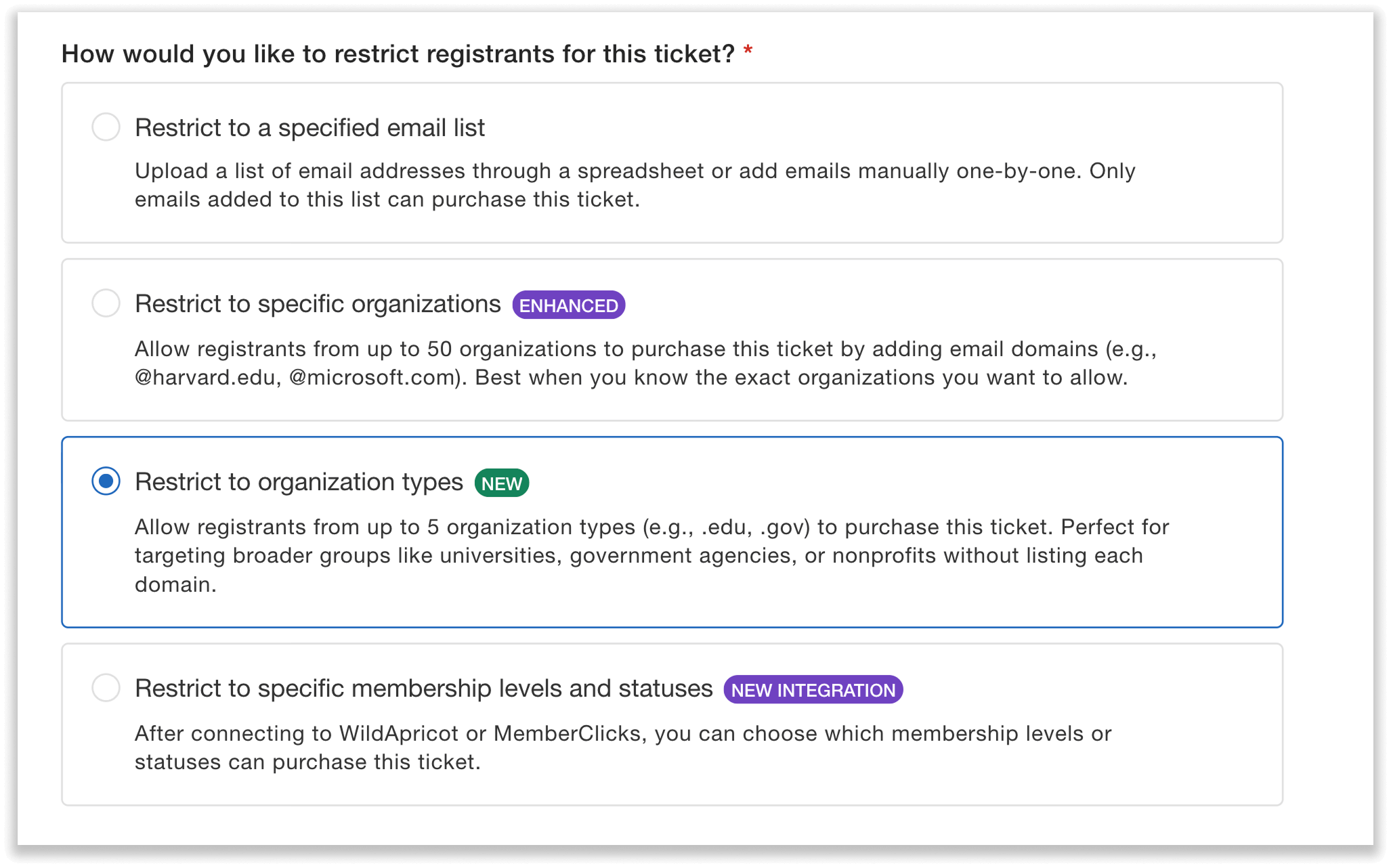Click the purple ENHANCED badge
The height and width of the screenshot is (868, 1391).
tap(570, 305)
